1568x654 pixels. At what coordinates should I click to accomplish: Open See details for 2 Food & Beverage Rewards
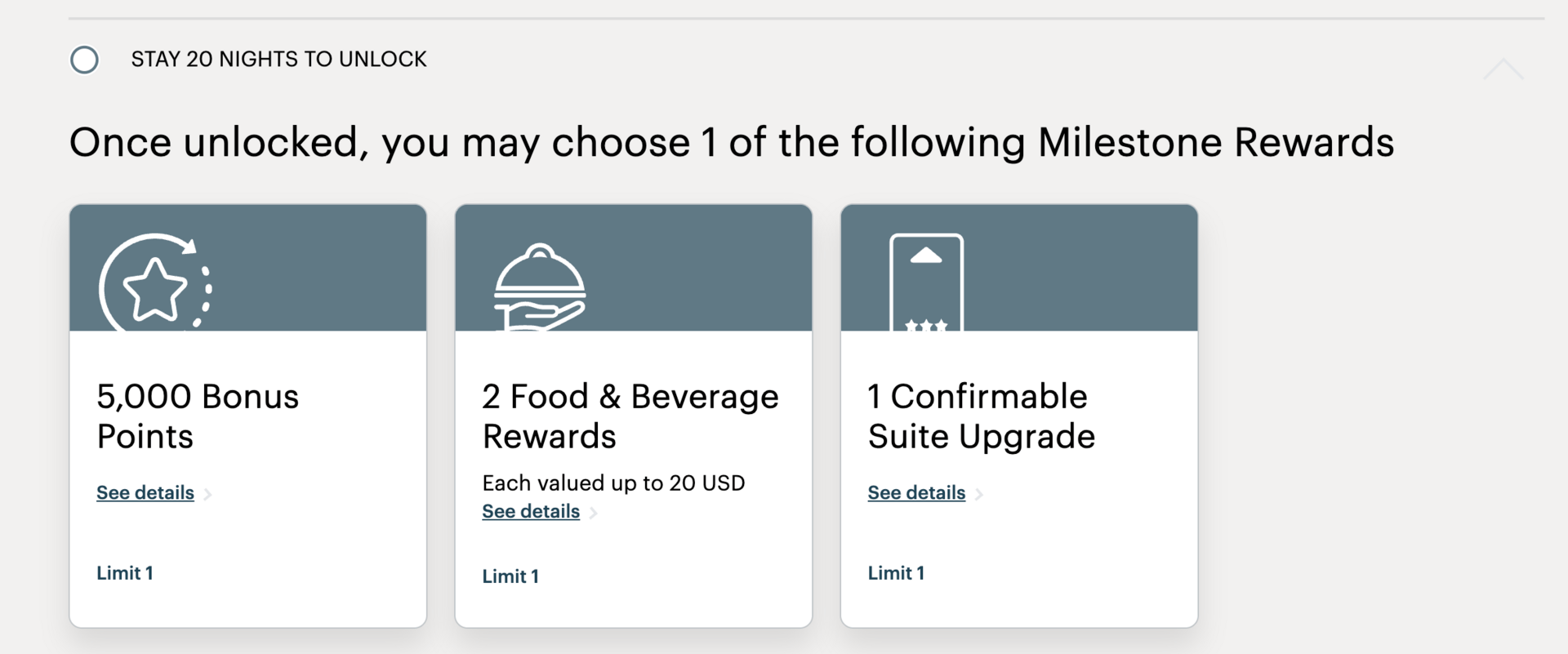tap(530, 511)
